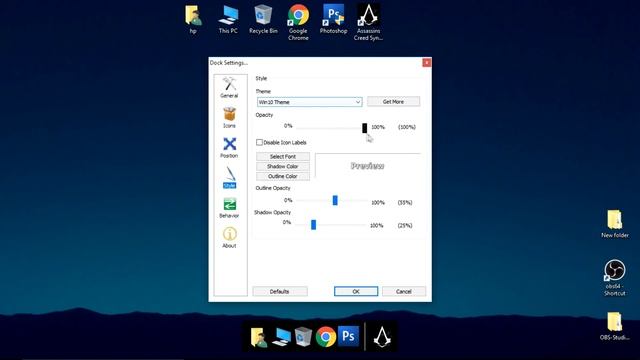
Task: Click Recycle Bin icon in the dock
Action: [303, 337]
